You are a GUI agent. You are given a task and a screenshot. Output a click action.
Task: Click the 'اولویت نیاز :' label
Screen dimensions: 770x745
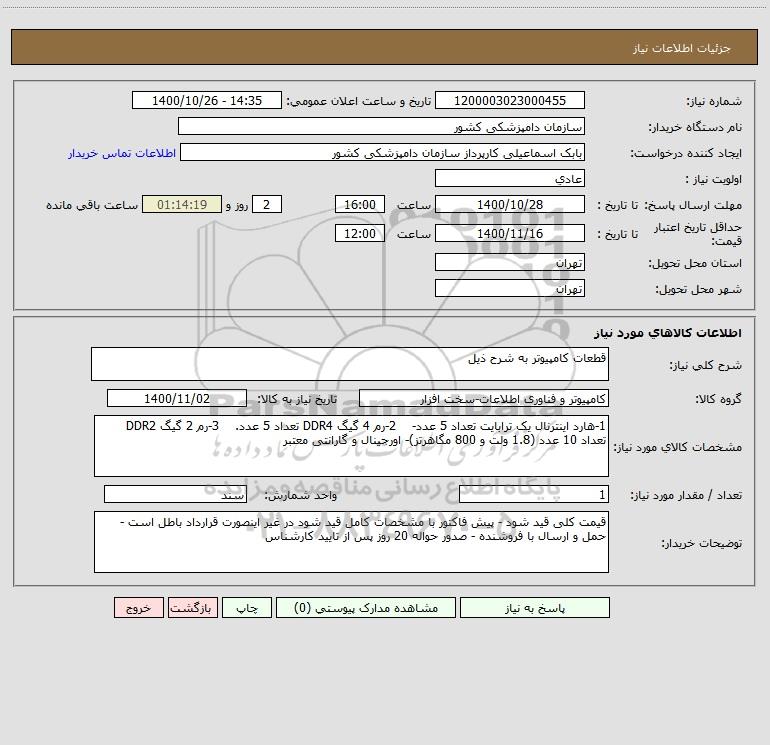click(x=714, y=179)
